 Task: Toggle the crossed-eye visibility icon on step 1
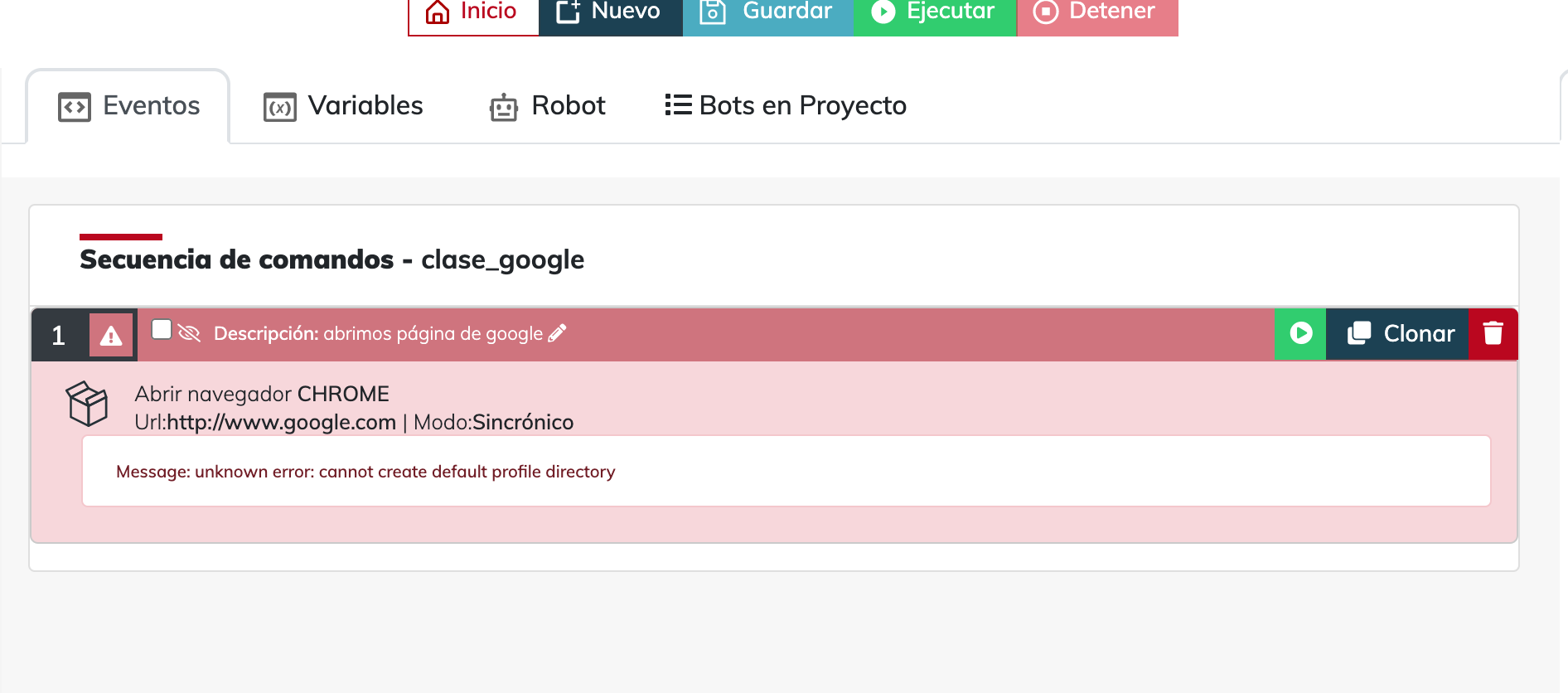pos(190,333)
